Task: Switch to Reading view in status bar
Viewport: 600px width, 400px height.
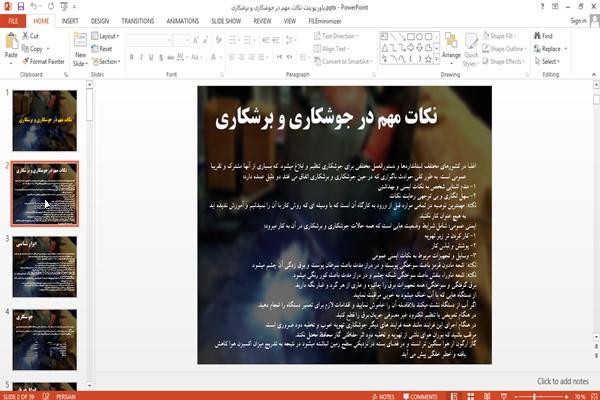Action: click(487, 396)
